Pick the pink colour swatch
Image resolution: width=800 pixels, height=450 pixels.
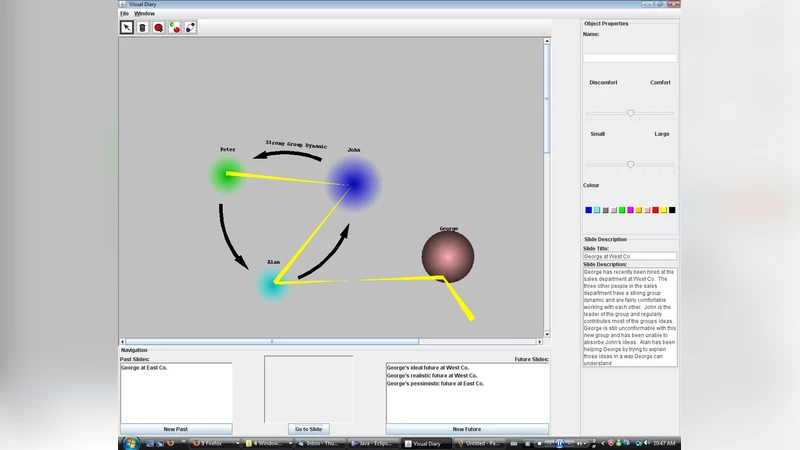pyautogui.click(x=647, y=210)
